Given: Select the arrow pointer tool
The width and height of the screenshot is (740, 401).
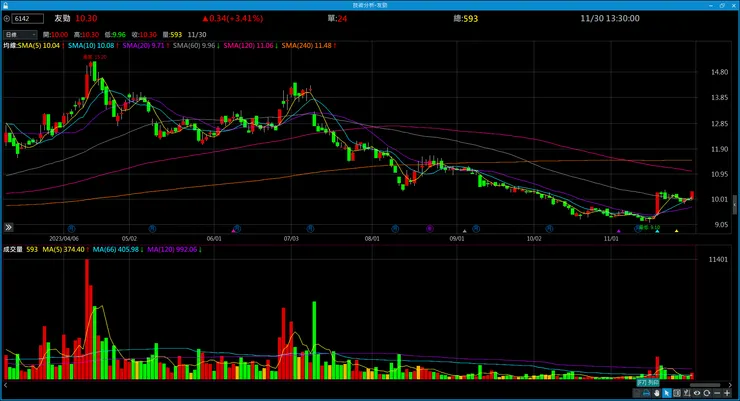Looking at the screenshot, I should point(666,393).
